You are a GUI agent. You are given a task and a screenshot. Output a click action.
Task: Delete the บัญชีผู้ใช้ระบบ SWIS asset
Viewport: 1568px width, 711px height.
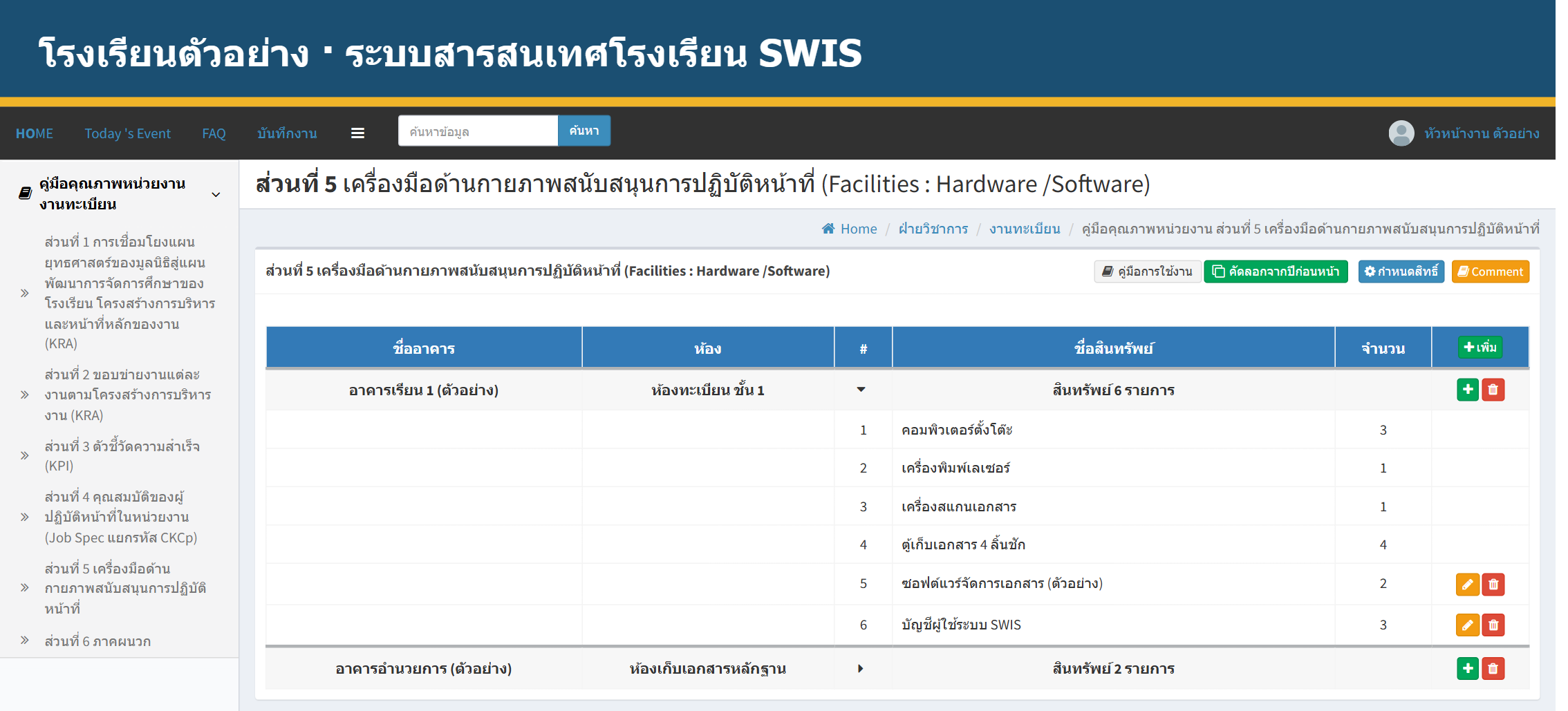(x=1493, y=625)
